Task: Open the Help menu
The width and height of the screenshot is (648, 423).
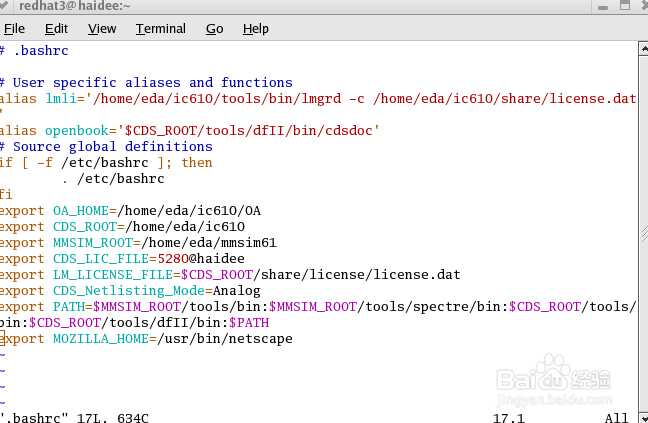Action: [x=256, y=29]
